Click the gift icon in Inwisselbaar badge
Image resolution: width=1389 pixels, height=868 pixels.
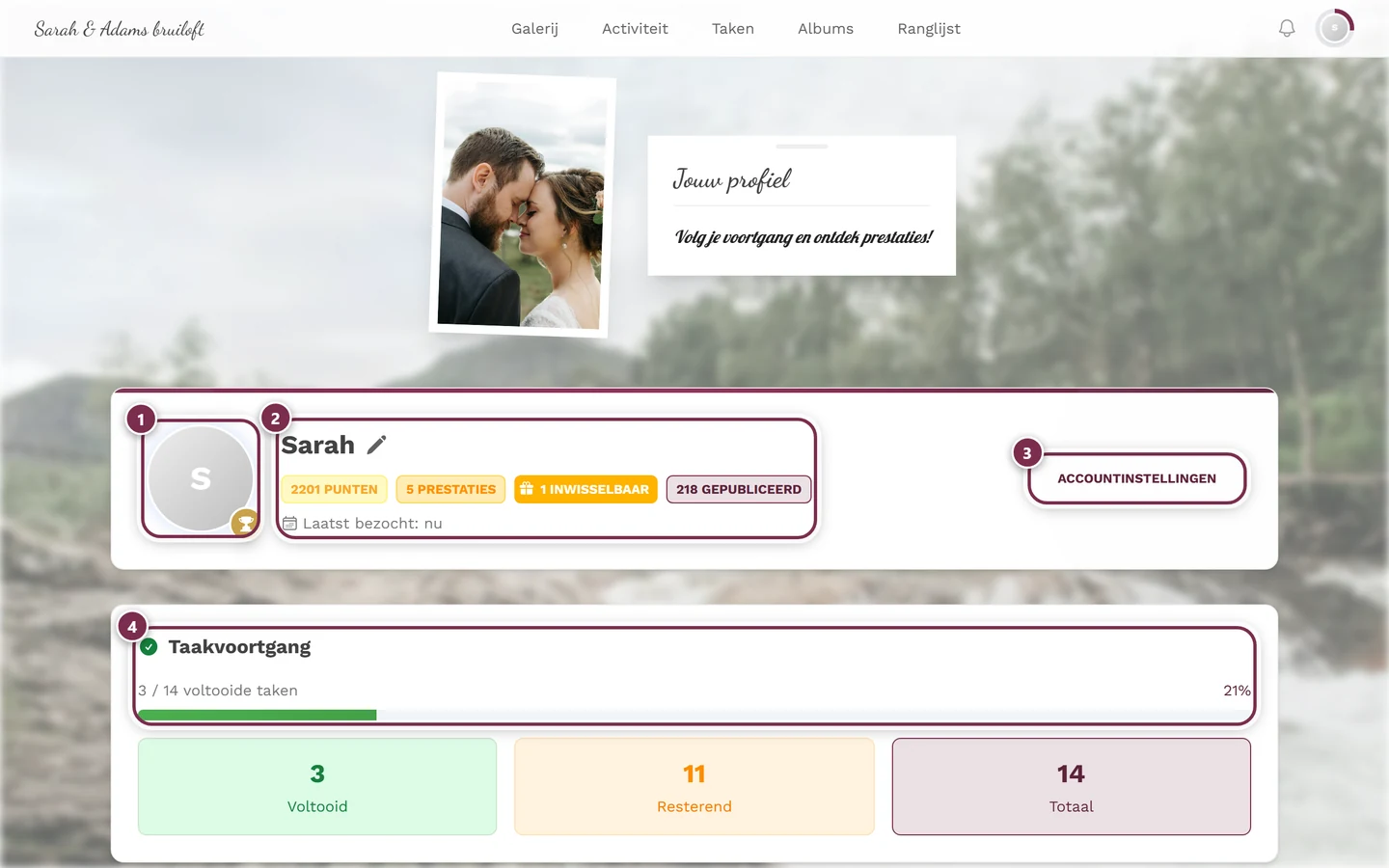(x=527, y=489)
